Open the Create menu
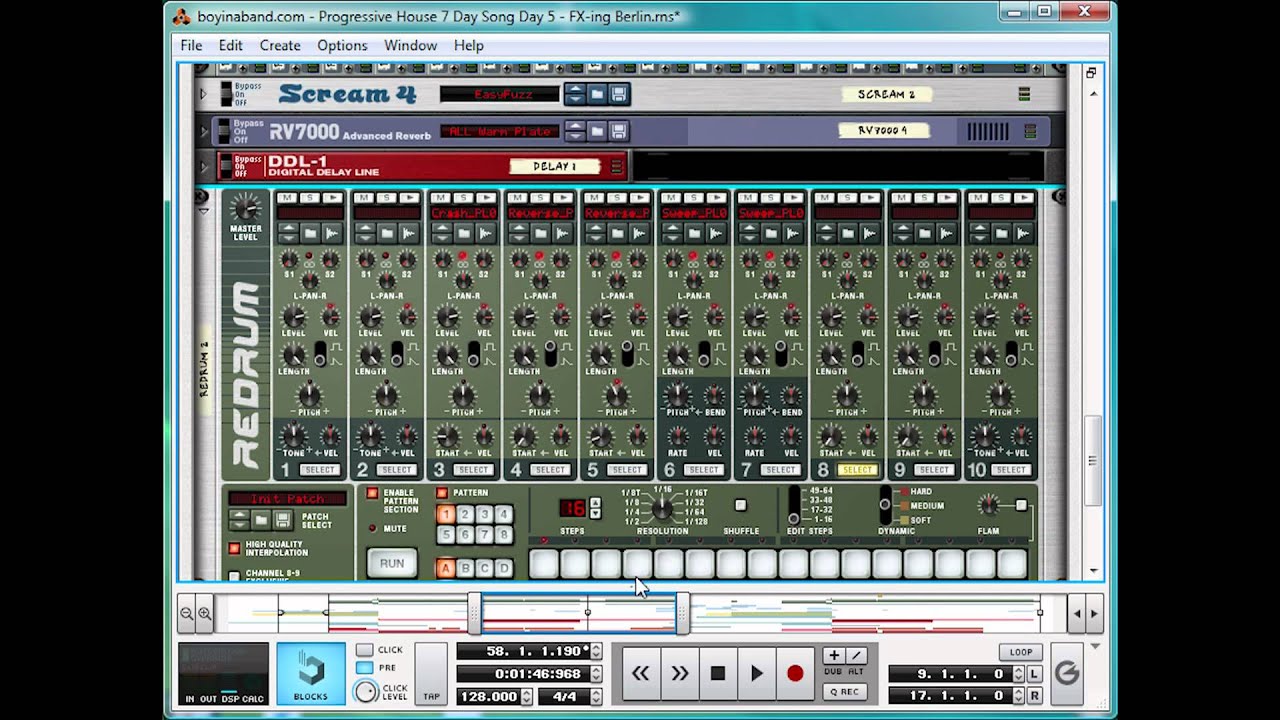The width and height of the screenshot is (1280, 720). [x=280, y=45]
